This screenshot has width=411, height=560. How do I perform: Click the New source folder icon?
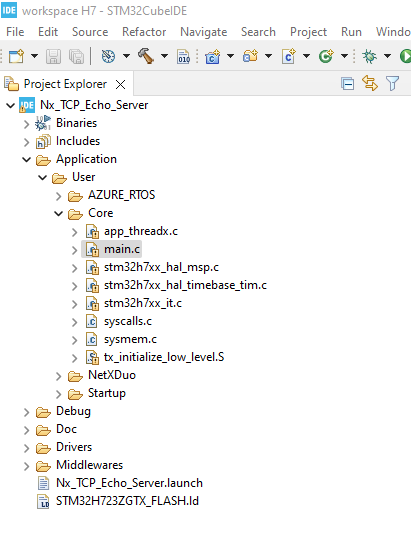250,56
